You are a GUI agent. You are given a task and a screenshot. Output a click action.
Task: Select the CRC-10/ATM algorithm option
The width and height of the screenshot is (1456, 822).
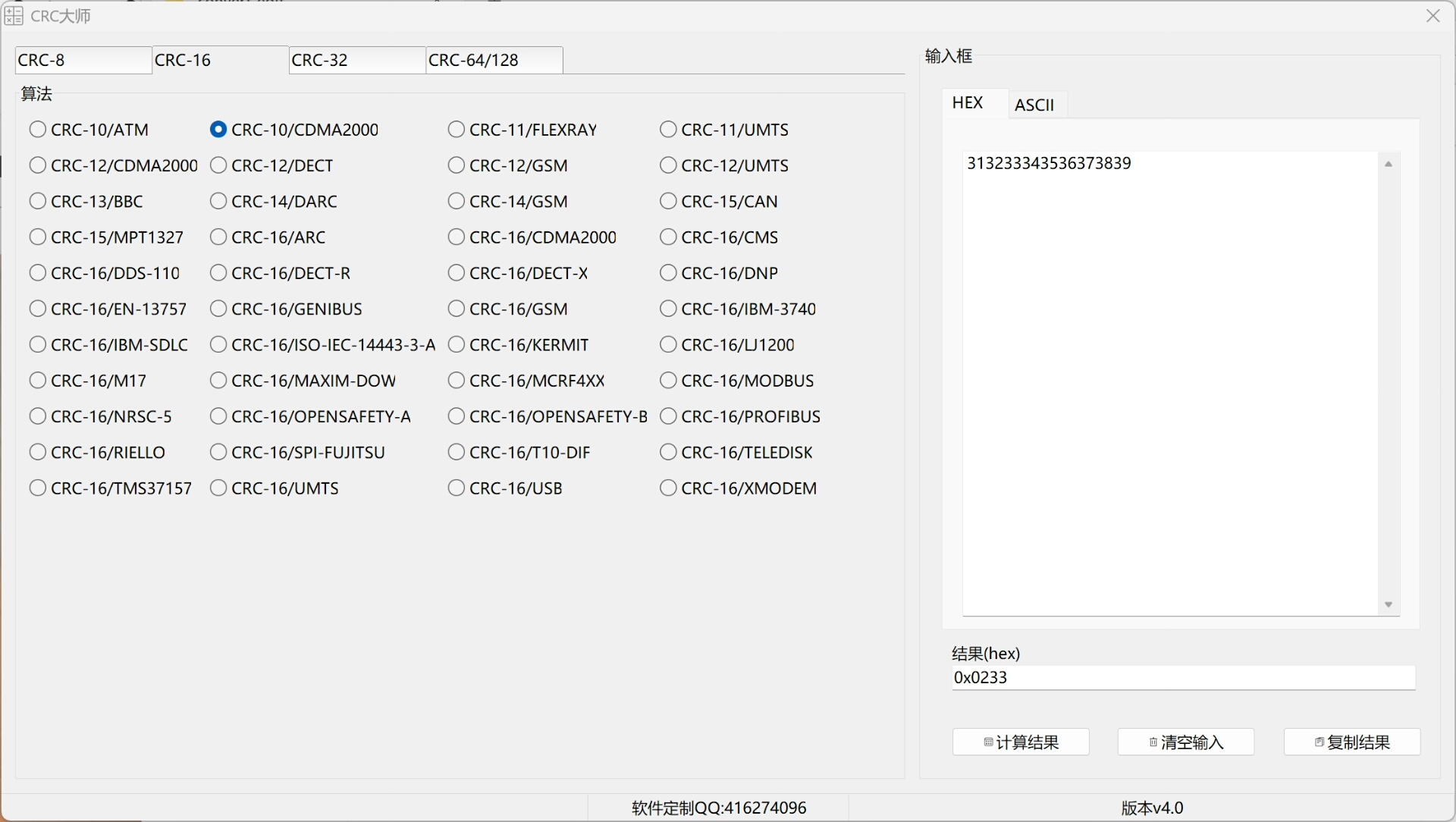point(38,130)
